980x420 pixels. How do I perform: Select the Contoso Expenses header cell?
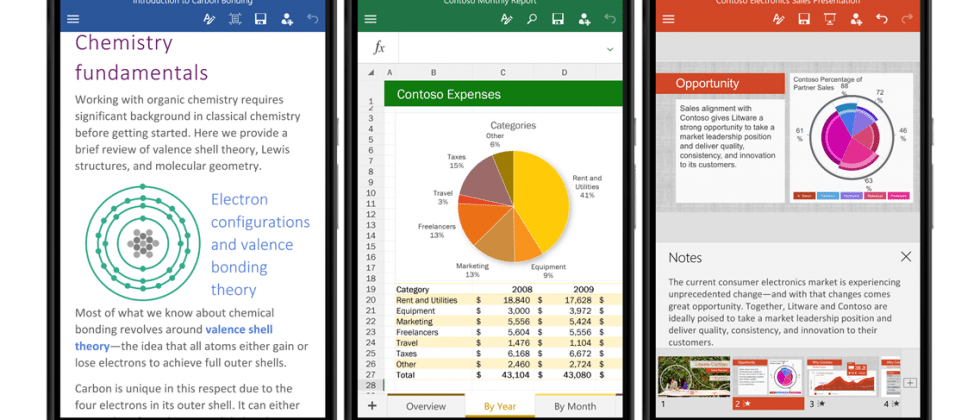click(503, 94)
